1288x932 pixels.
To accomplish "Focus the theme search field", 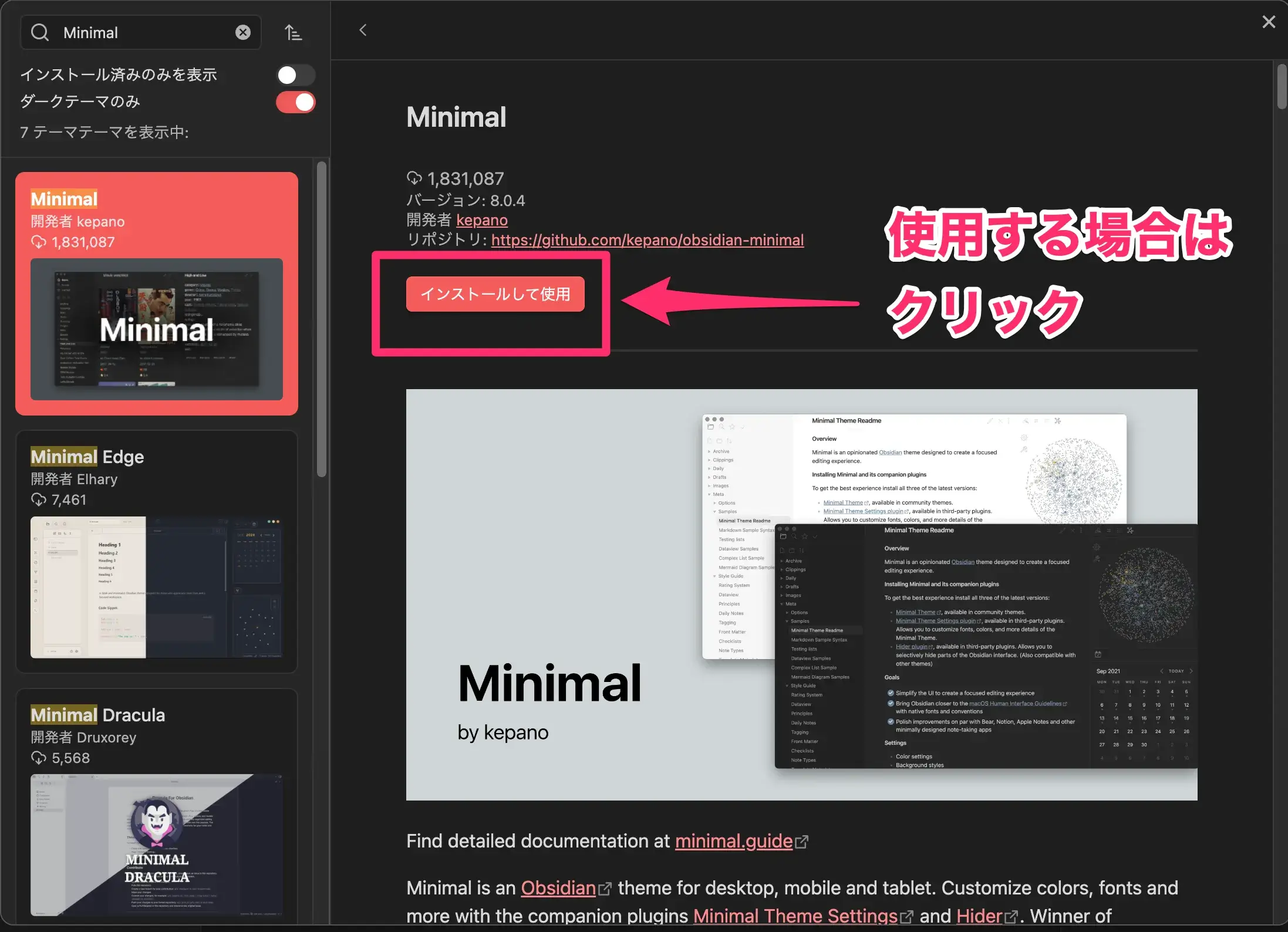I will click(141, 32).
